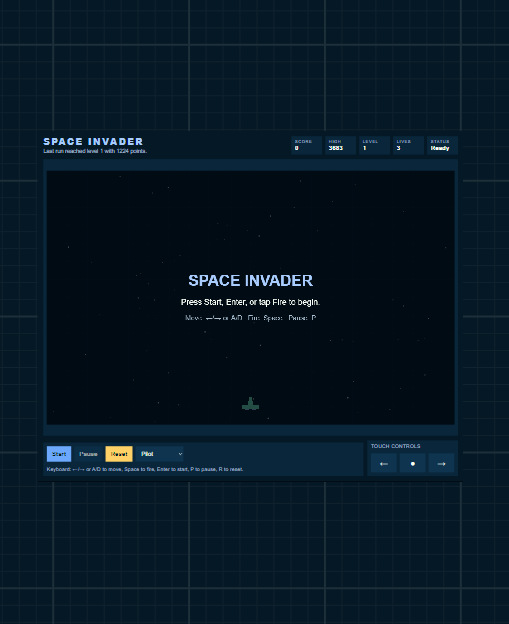Click the Lives stat box
The image size is (509, 624).
coord(408,145)
